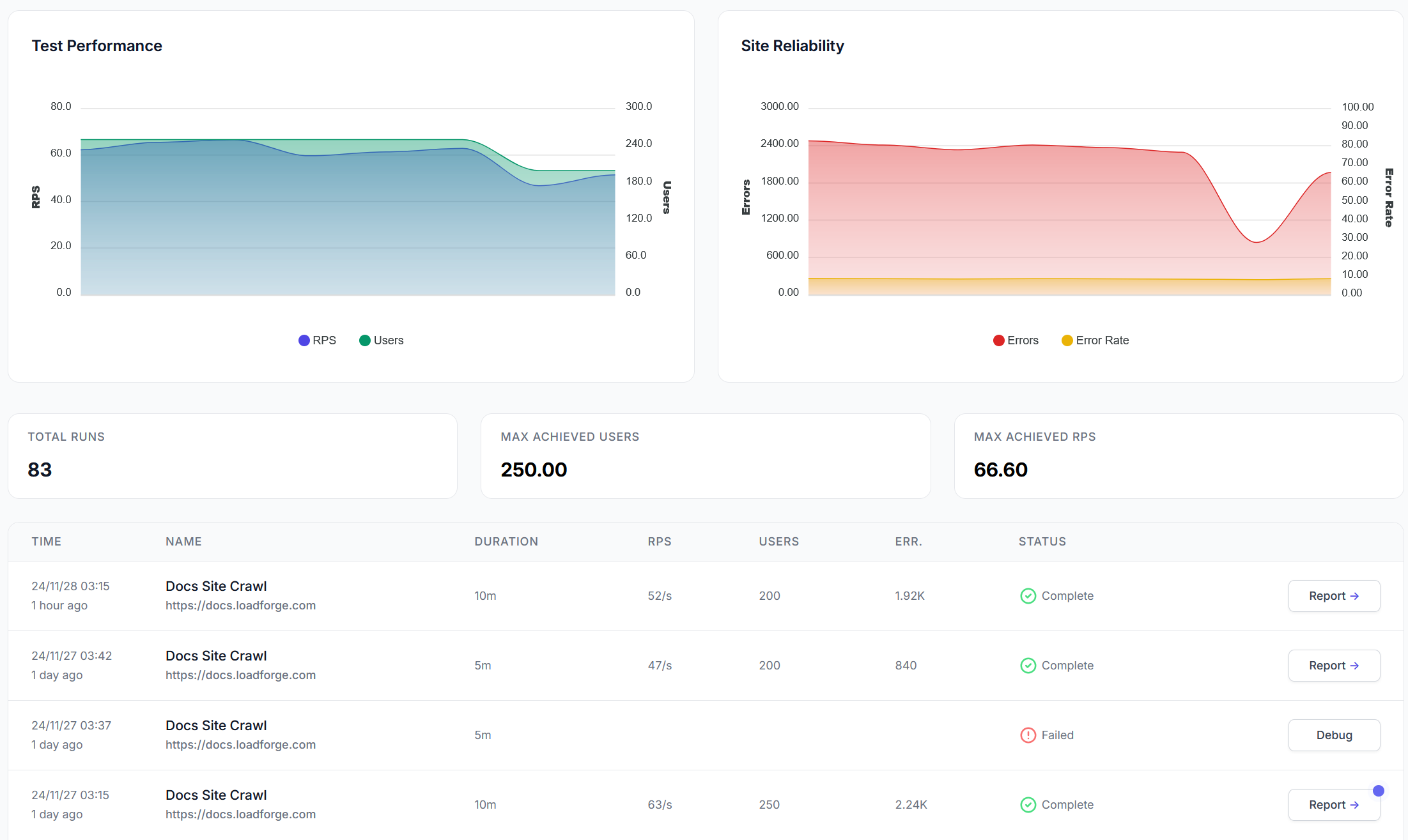The image size is (1408, 840).
Task: Click the Max Achieved Users value 250.00
Action: 534,470
